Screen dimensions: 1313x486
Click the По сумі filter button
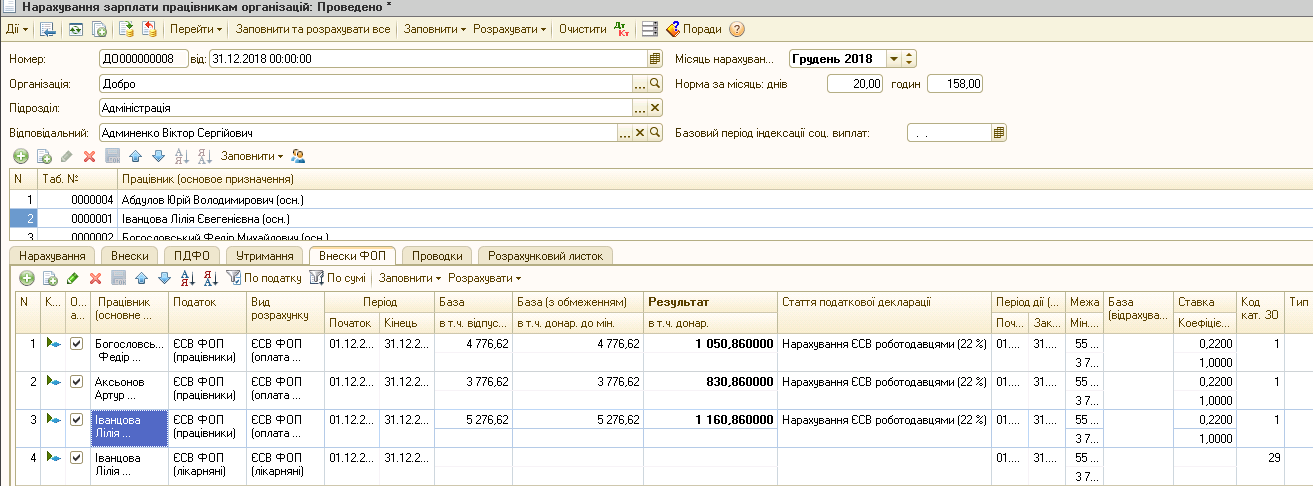(x=338, y=277)
